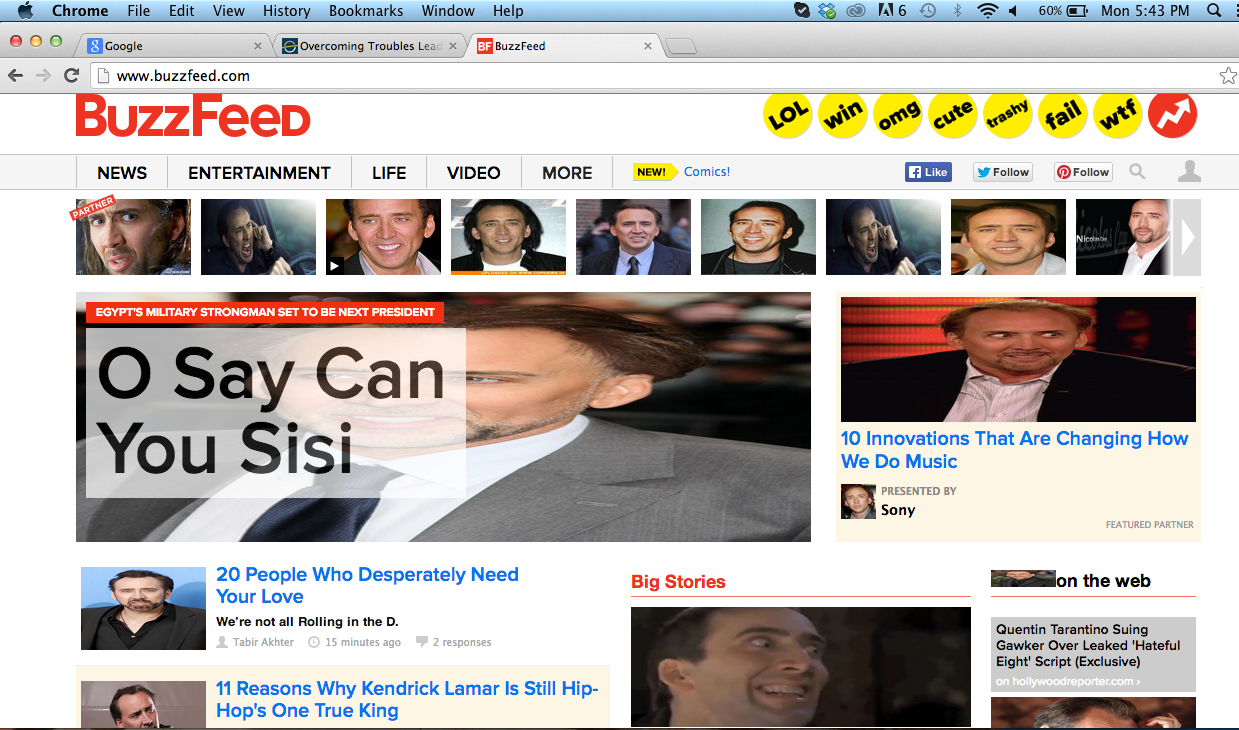Image resolution: width=1239 pixels, height=730 pixels.
Task: Open the BuzzFeed site search magnifier
Action: 1137,172
